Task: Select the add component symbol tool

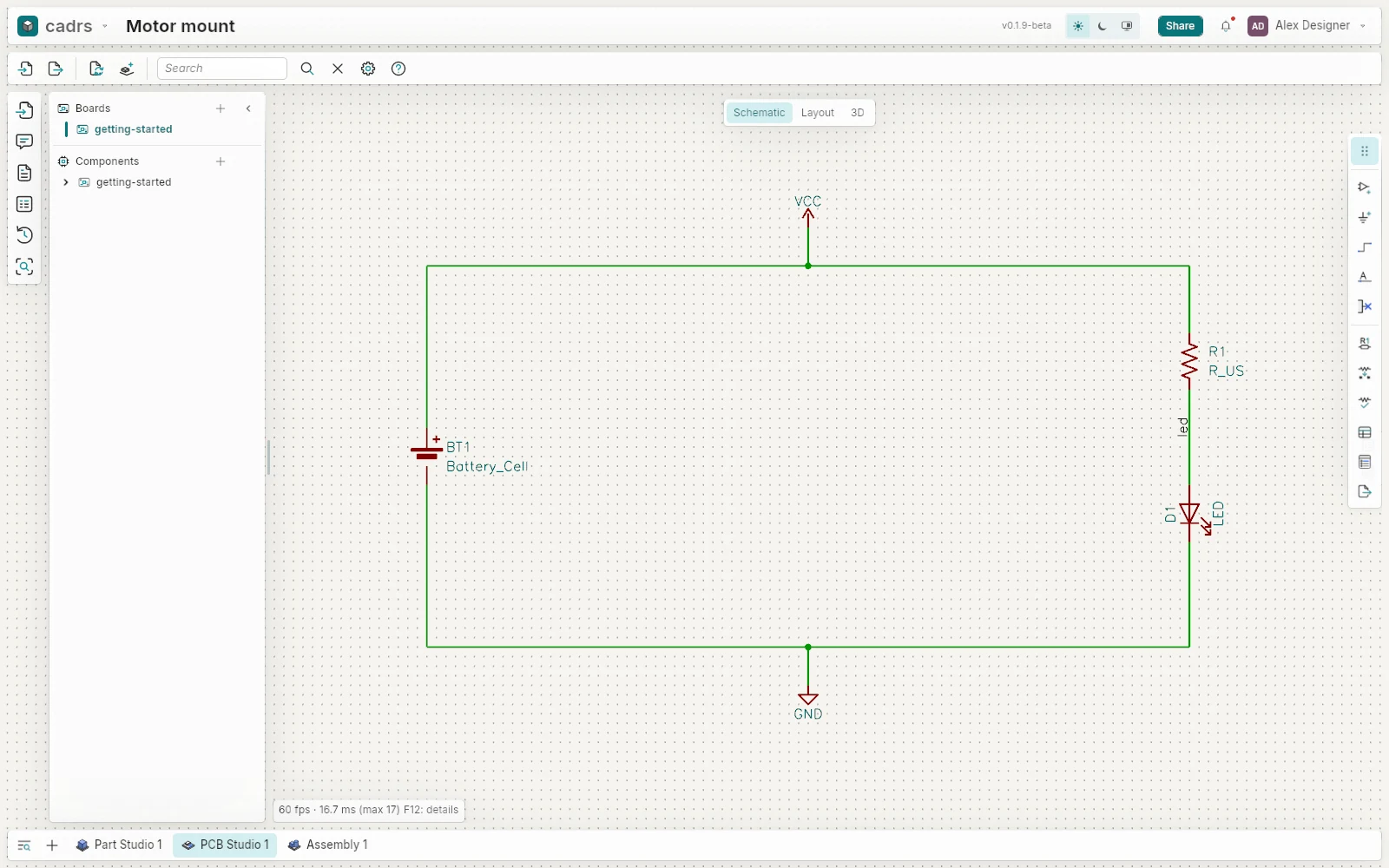Action: [1365, 187]
